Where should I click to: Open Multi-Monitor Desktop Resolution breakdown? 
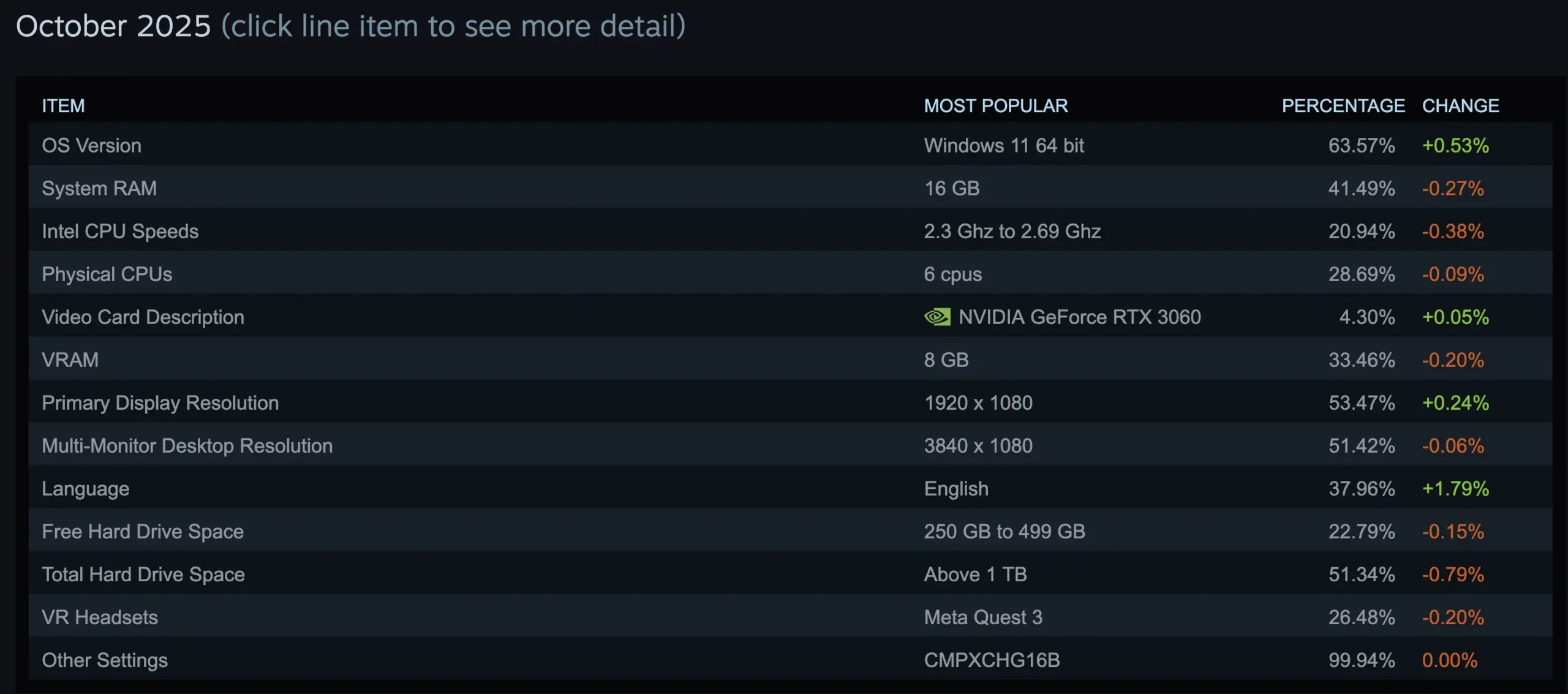[x=187, y=445]
